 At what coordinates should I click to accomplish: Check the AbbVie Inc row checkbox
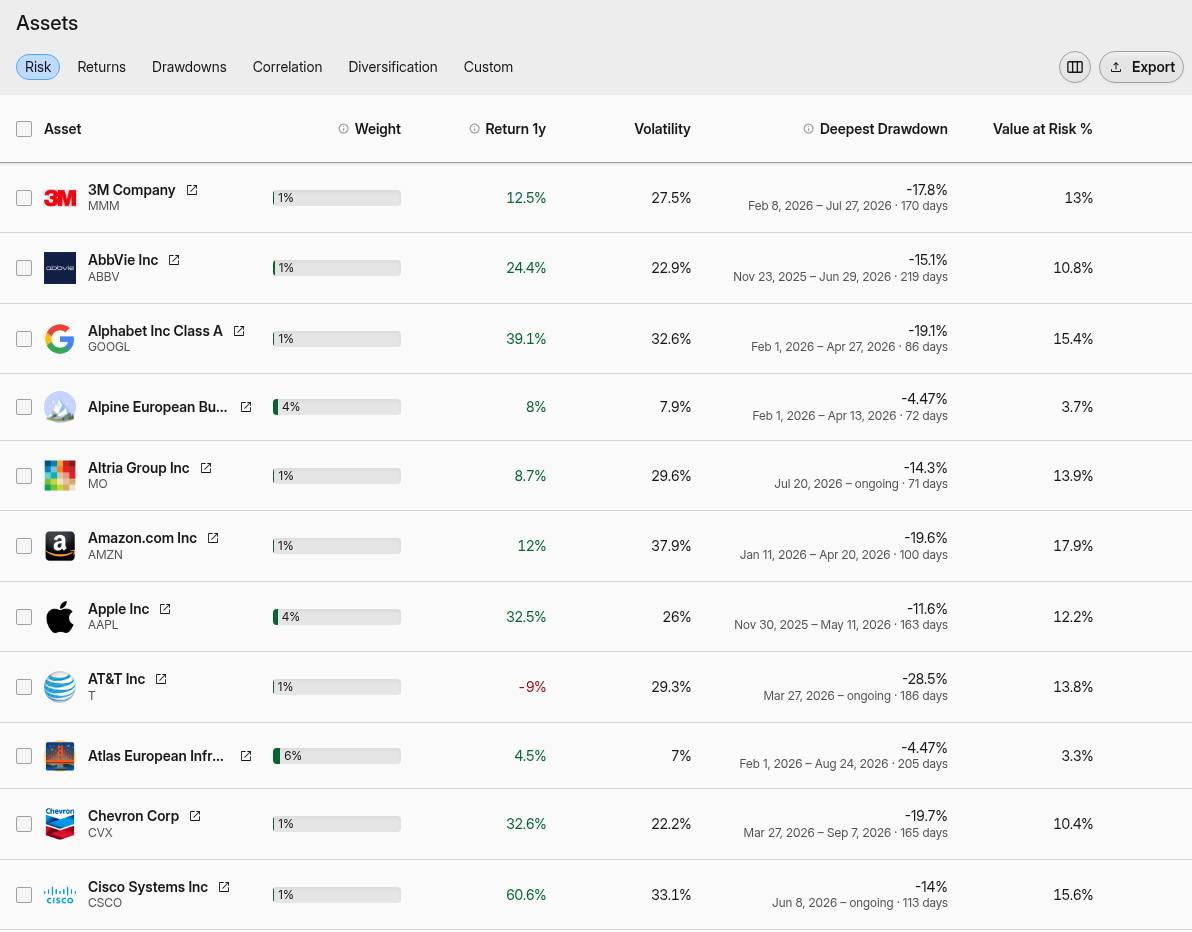tap(24, 268)
